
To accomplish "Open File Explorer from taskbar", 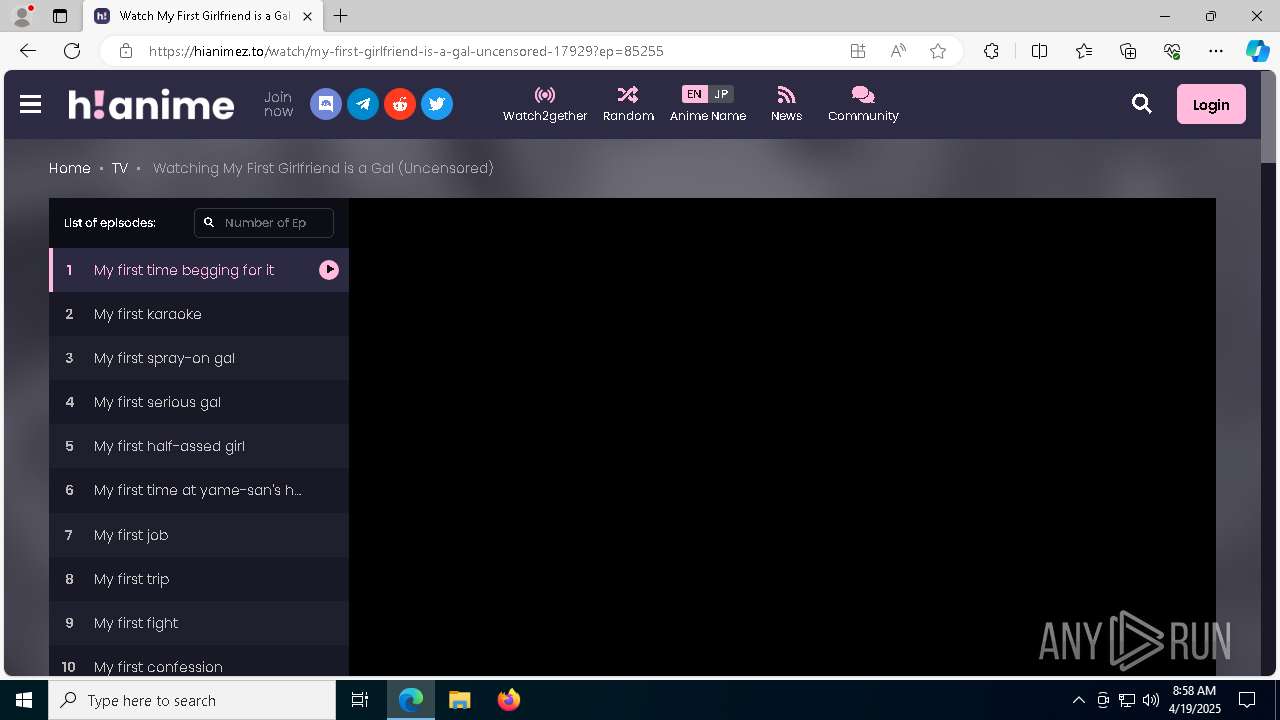I will [460, 700].
